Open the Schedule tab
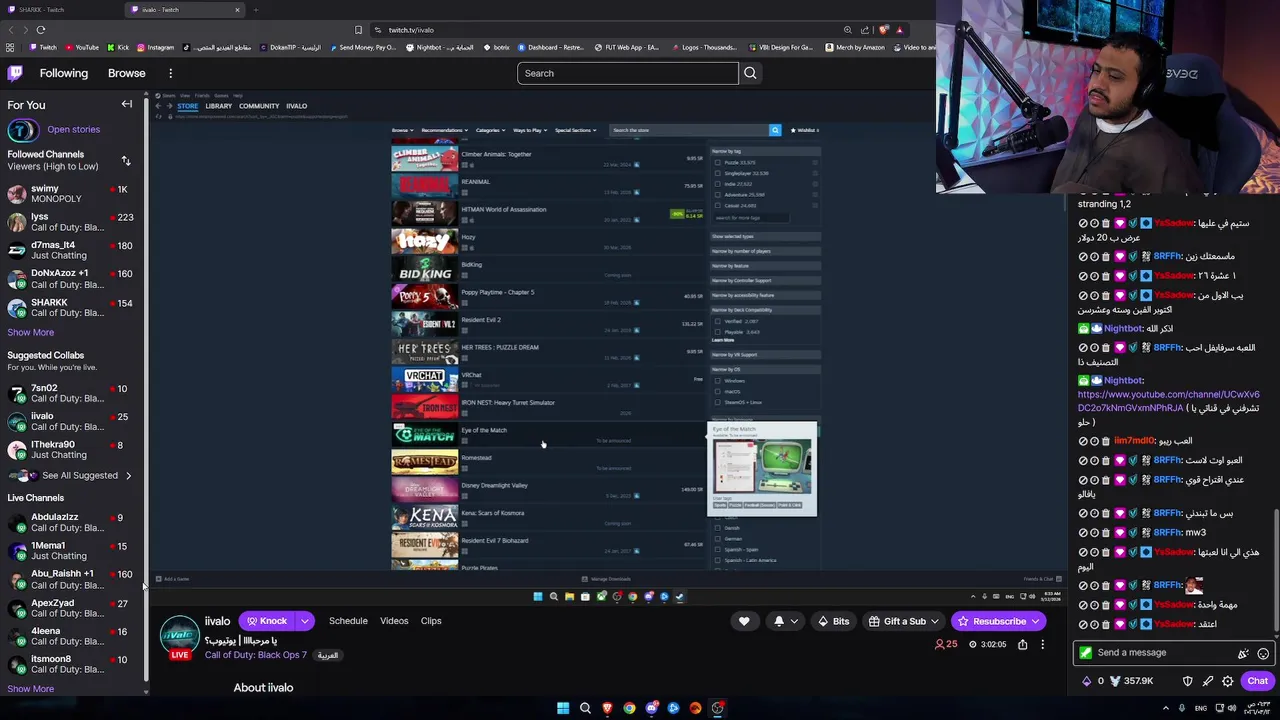Image resolution: width=1280 pixels, height=720 pixels. click(x=348, y=621)
